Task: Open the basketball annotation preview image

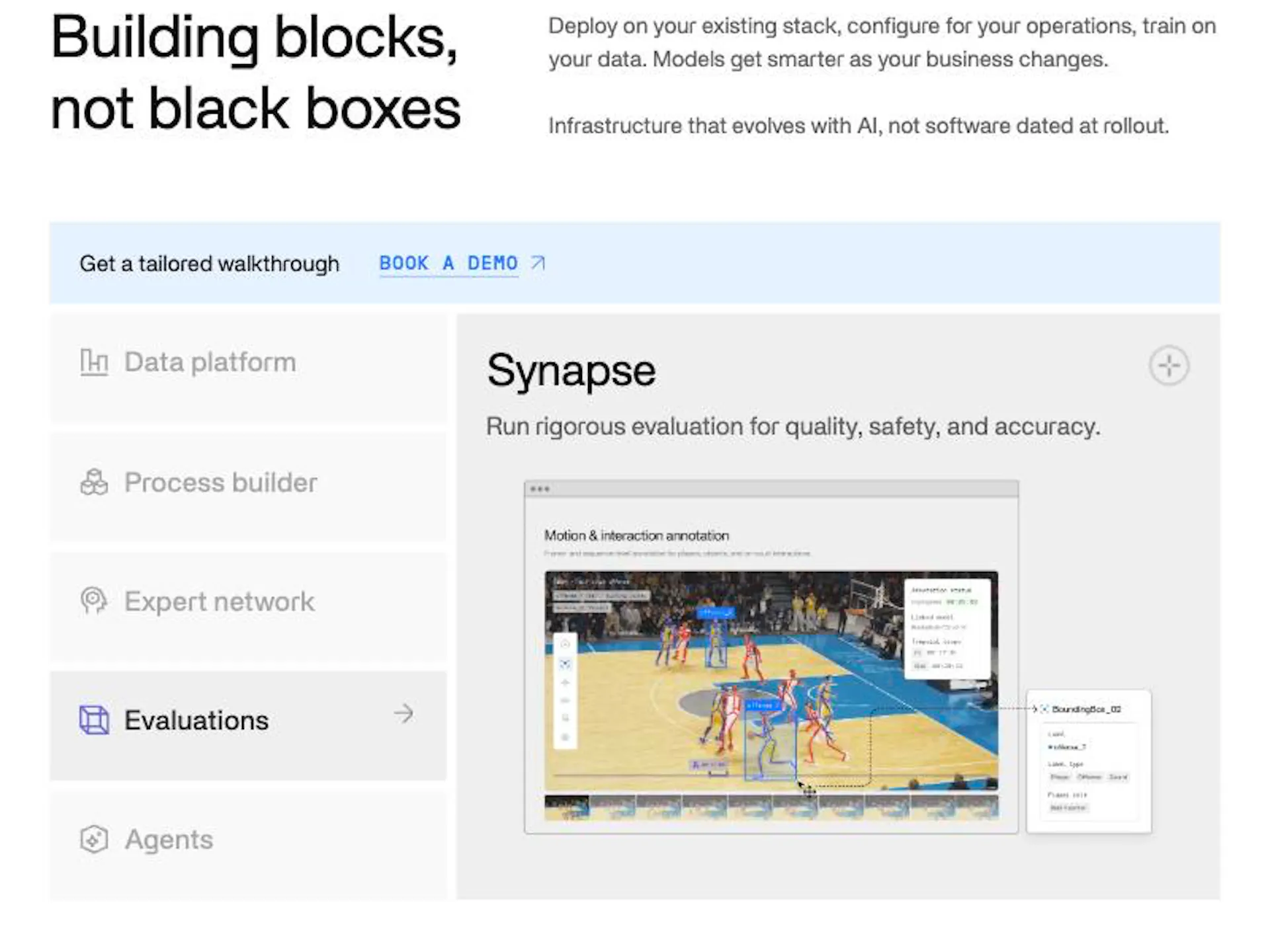Action: tap(771, 681)
